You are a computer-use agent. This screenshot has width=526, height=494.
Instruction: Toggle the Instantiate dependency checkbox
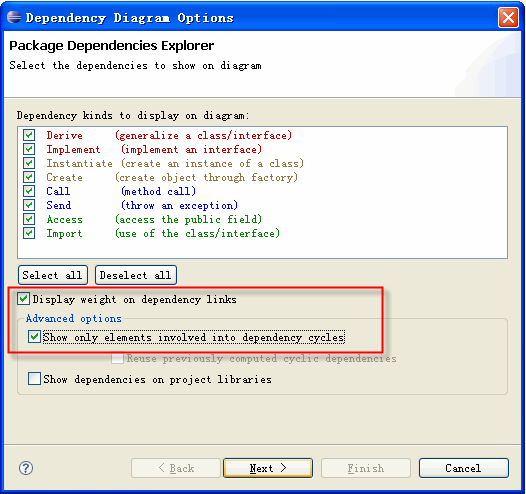pyautogui.click(x=29, y=163)
